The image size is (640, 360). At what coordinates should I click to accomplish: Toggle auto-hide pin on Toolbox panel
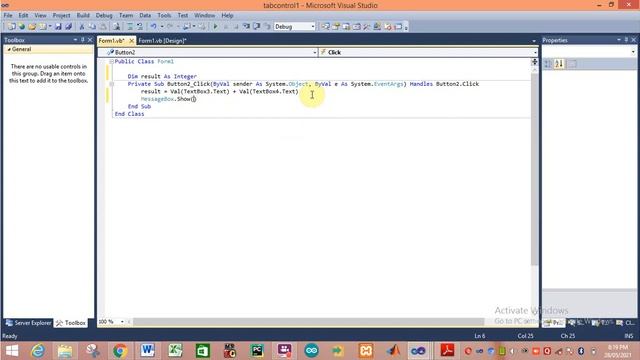tap(82, 40)
